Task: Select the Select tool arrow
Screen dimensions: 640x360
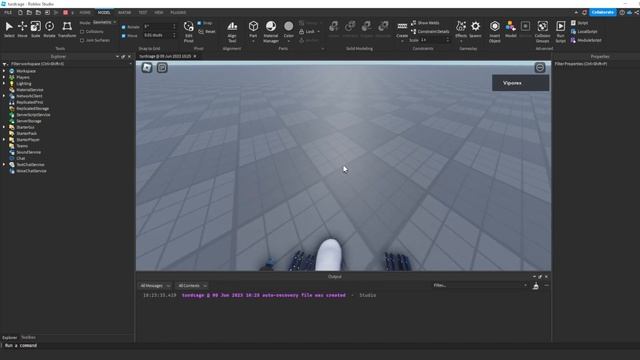Action: [x=9, y=29]
